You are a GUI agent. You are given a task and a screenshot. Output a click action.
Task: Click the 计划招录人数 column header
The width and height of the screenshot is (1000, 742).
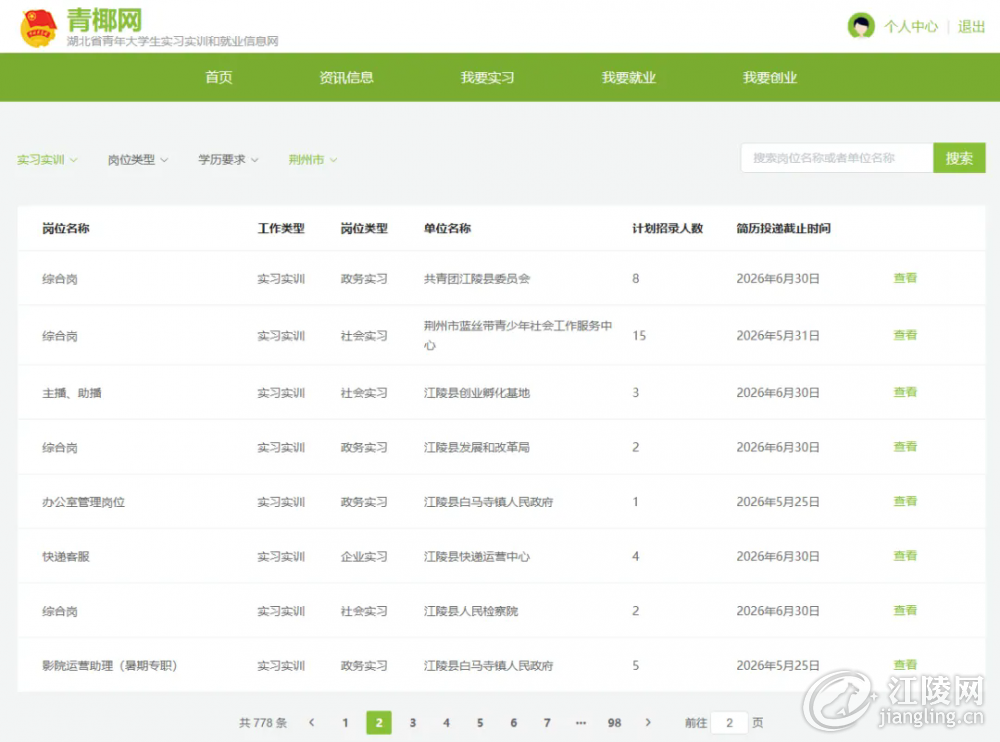(667, 228)
